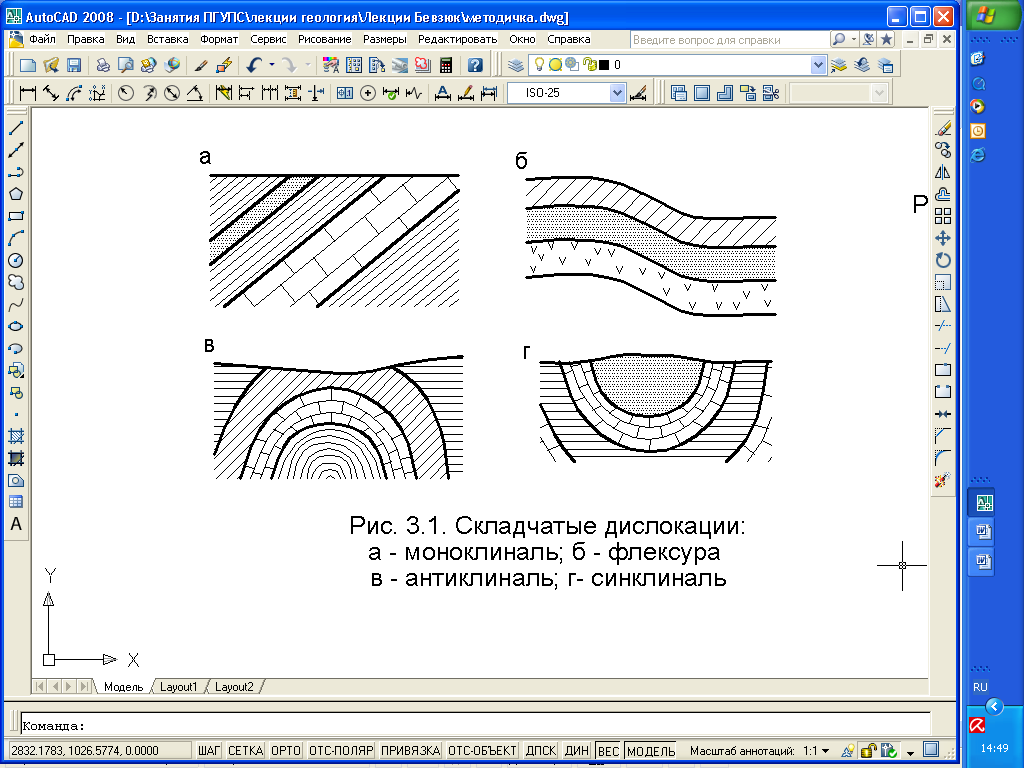The height and width of the screenshot is (768, 1024).
Task: Toggle the layer lightbulb on/off icon
Action: (x=539, y=64)
